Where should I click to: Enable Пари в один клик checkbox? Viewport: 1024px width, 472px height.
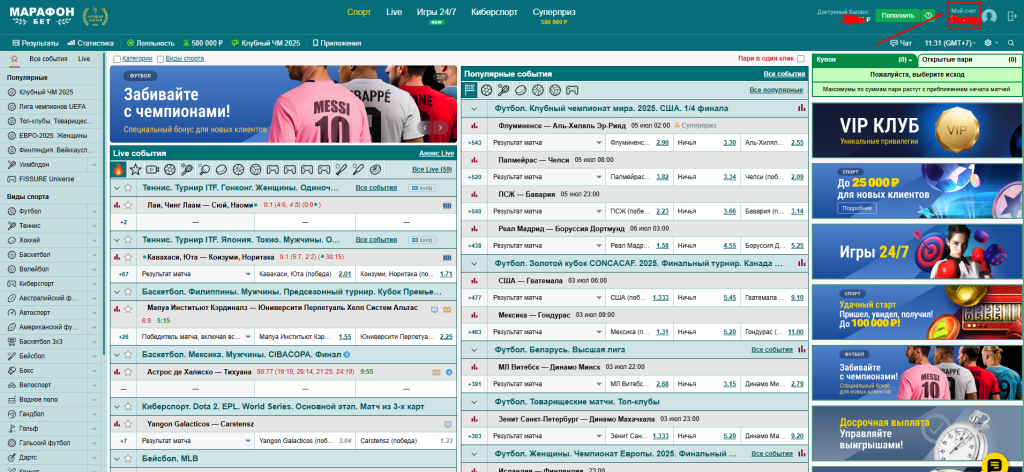coord(801,59)
